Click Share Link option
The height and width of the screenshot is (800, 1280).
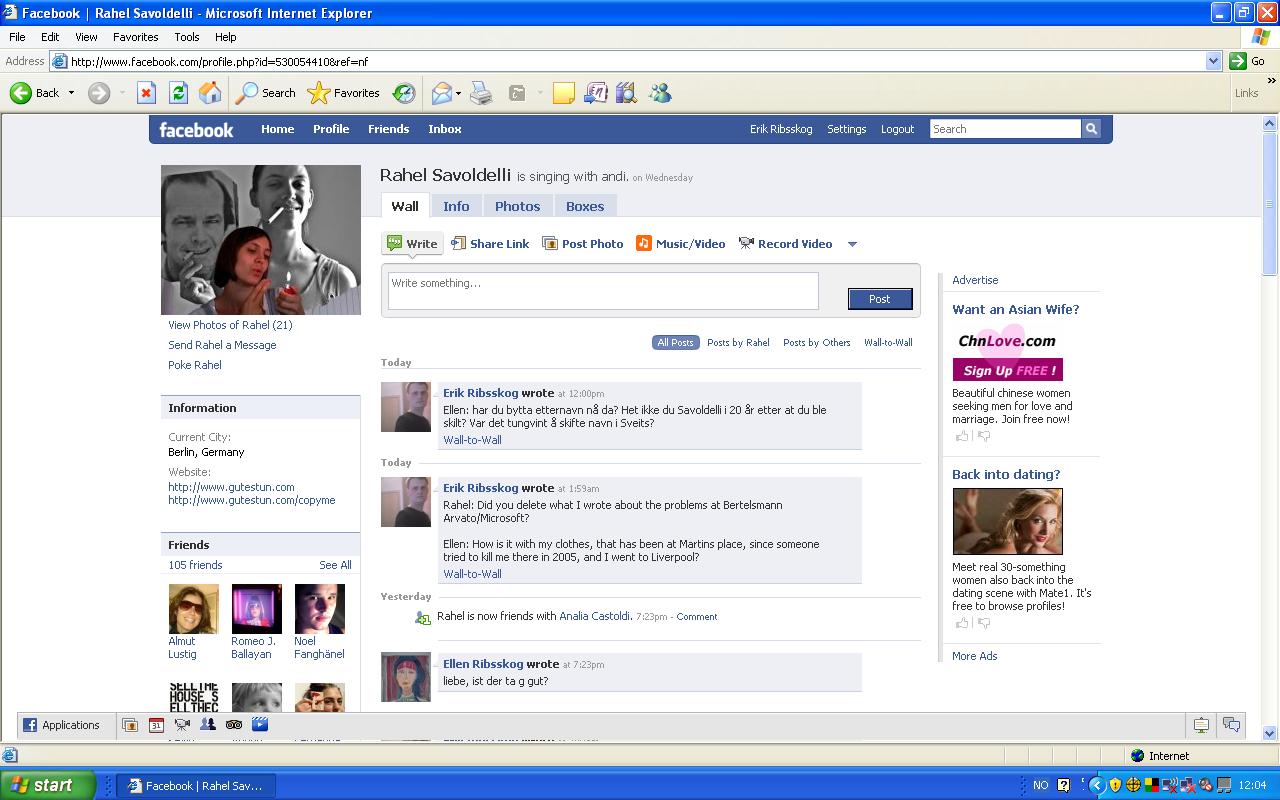pyautogui.click(x=490, y=244)
